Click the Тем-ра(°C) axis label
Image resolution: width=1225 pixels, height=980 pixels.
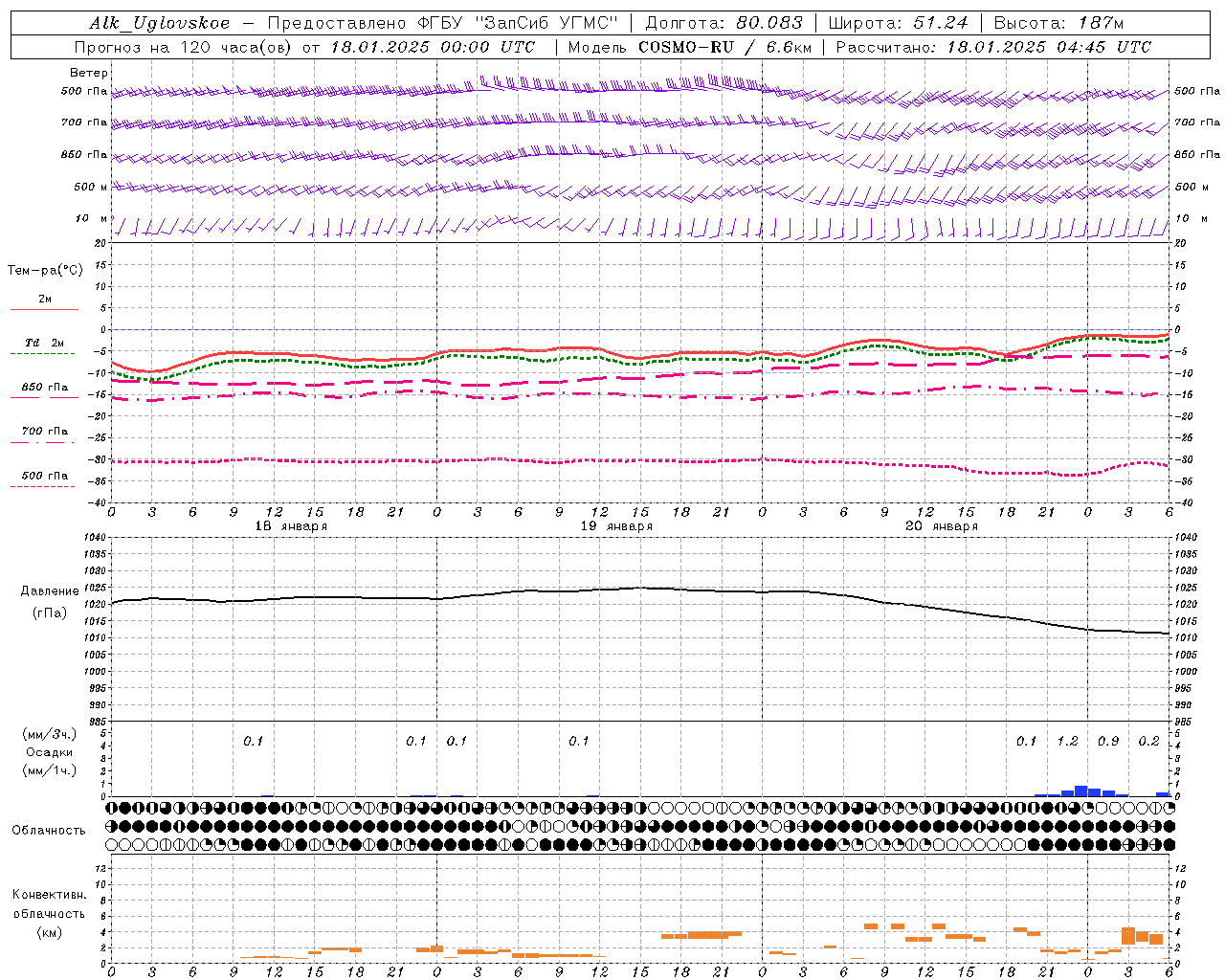pos(45,271)
